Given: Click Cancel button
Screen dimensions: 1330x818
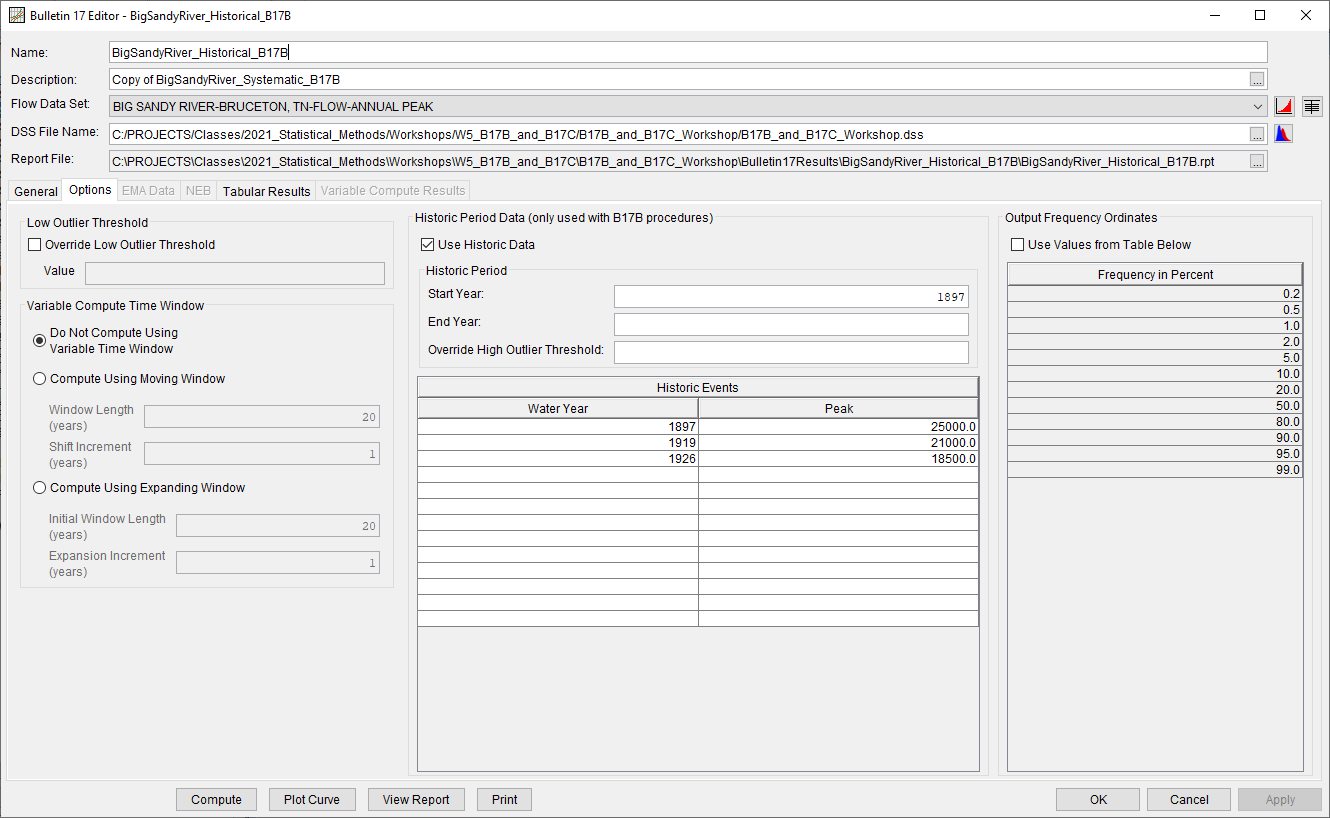Looking at the screenshot, I should pyautogui.click(x=1189, y=800).
